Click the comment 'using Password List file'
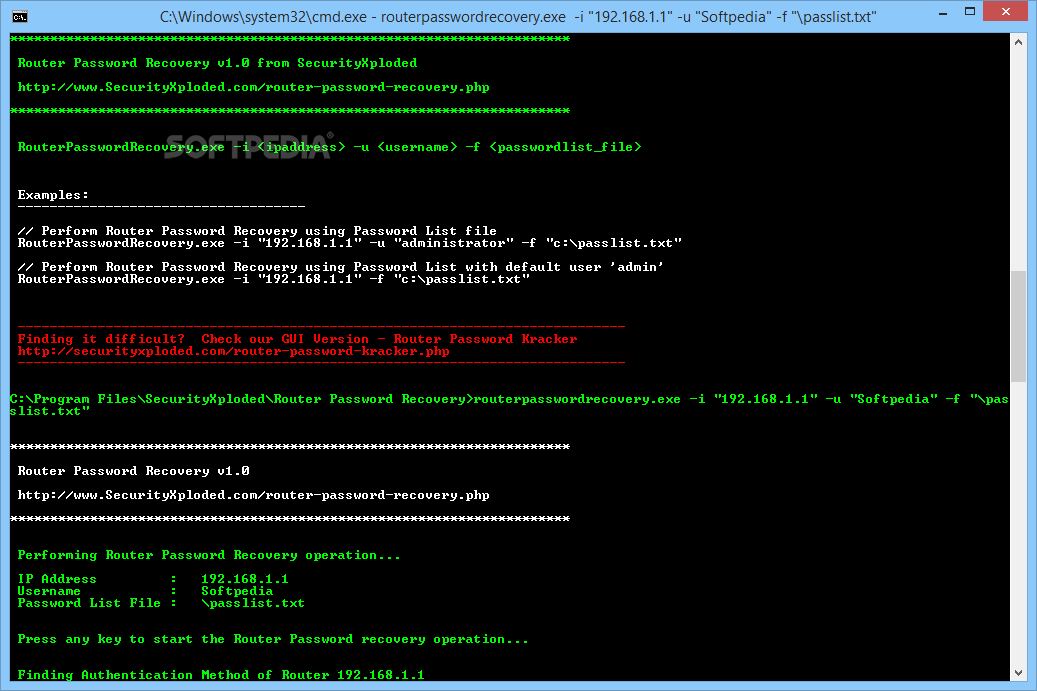Screen dimensions: 1037x691 (257, 231)
